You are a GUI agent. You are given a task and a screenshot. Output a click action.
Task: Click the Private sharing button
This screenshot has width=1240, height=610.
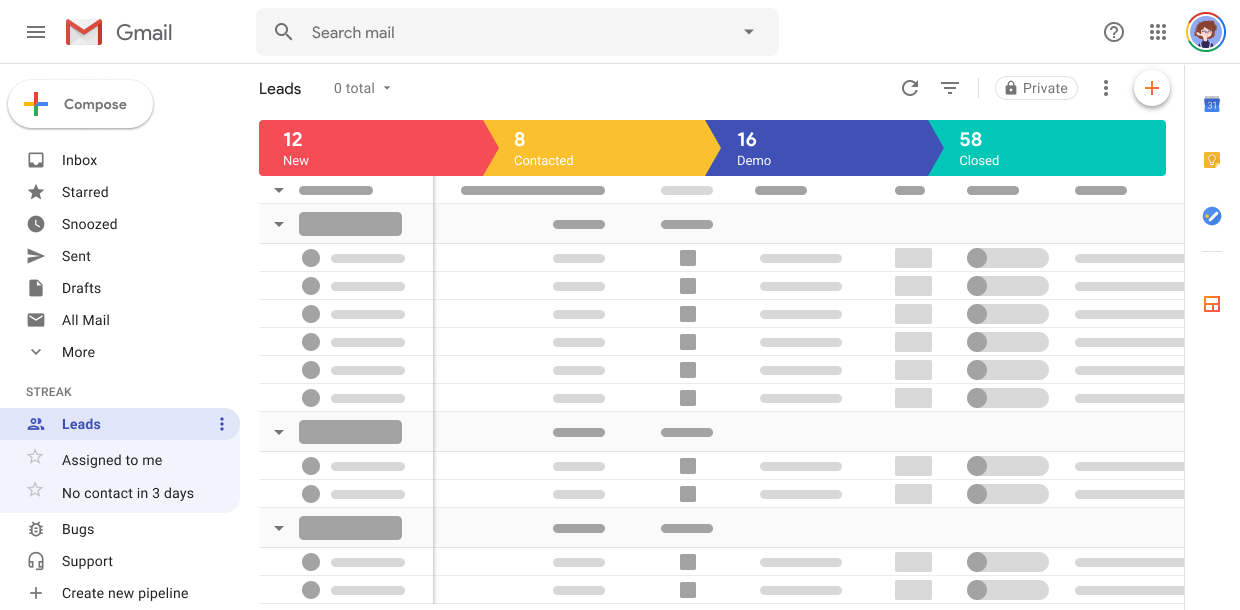1036,88
